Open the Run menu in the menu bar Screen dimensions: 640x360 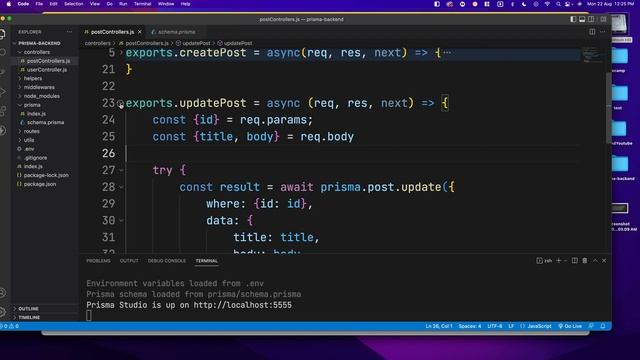[123, 4]
